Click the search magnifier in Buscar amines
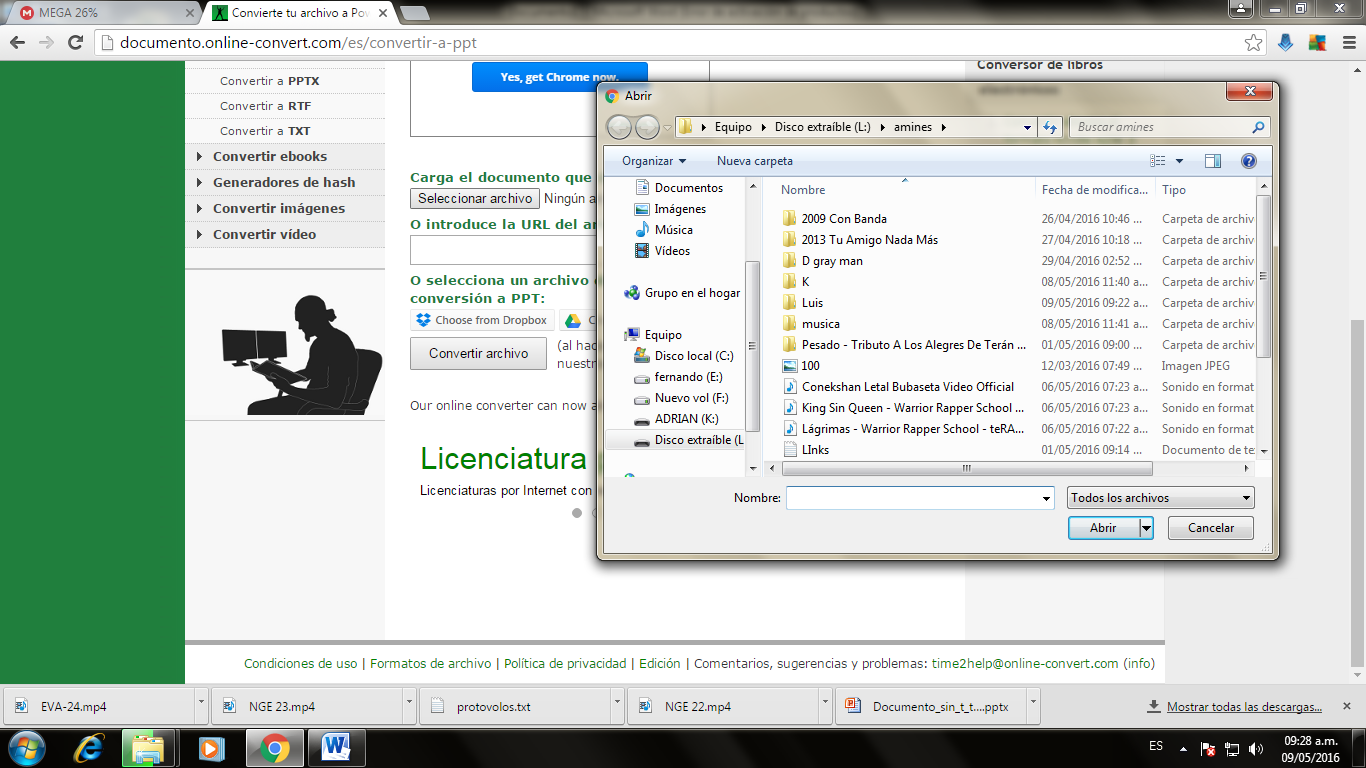Viewport: 1366px width, 768px height. pos(1258,127)
